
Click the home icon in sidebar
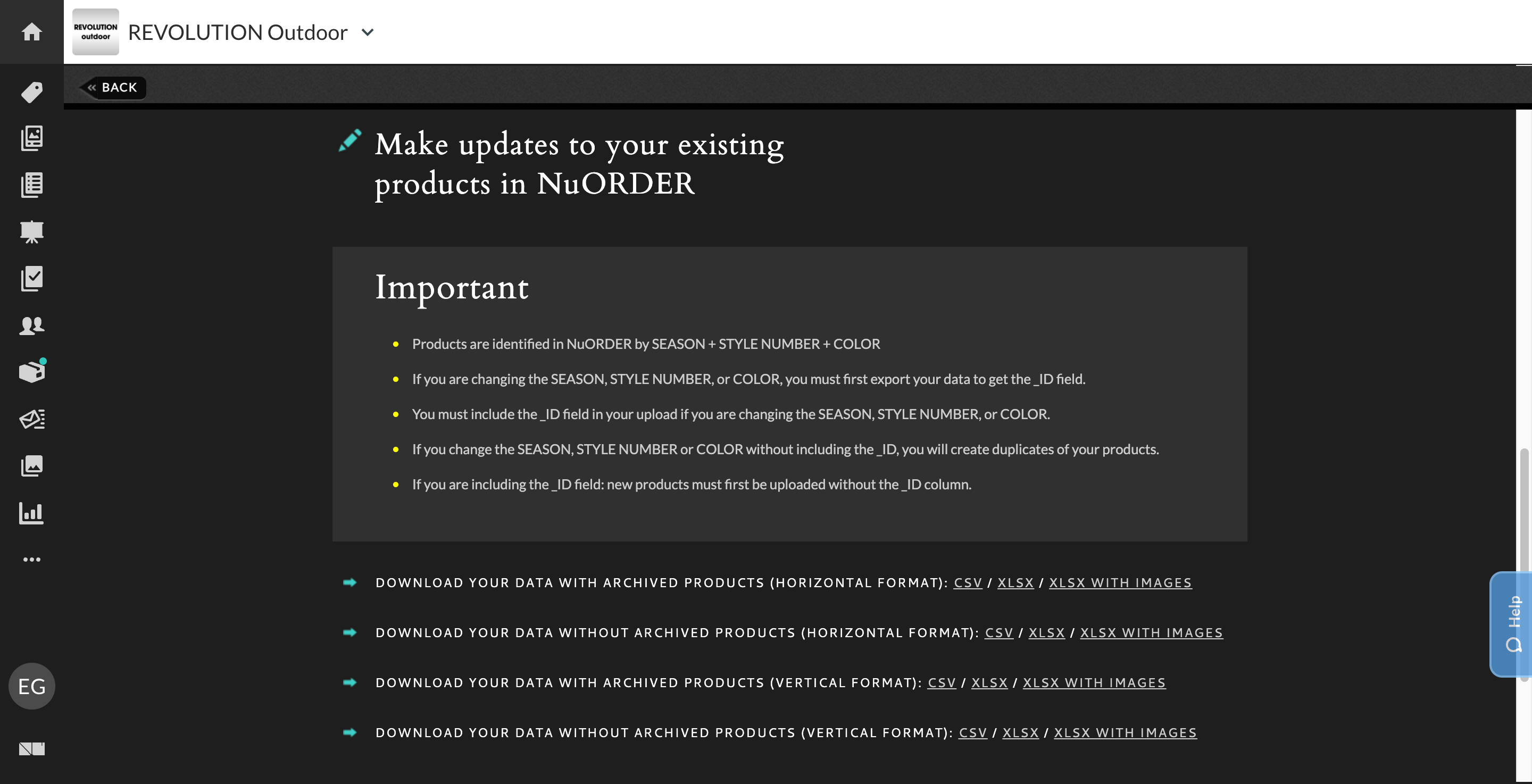pos(31,31)
